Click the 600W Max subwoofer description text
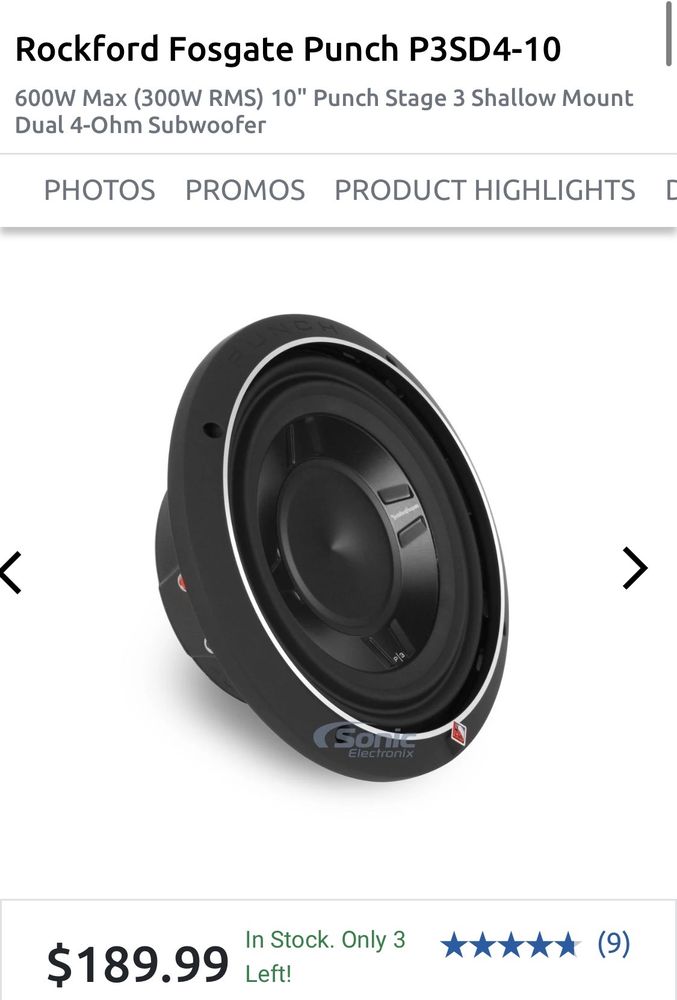 pyautogui.click(x=324, y=111)
